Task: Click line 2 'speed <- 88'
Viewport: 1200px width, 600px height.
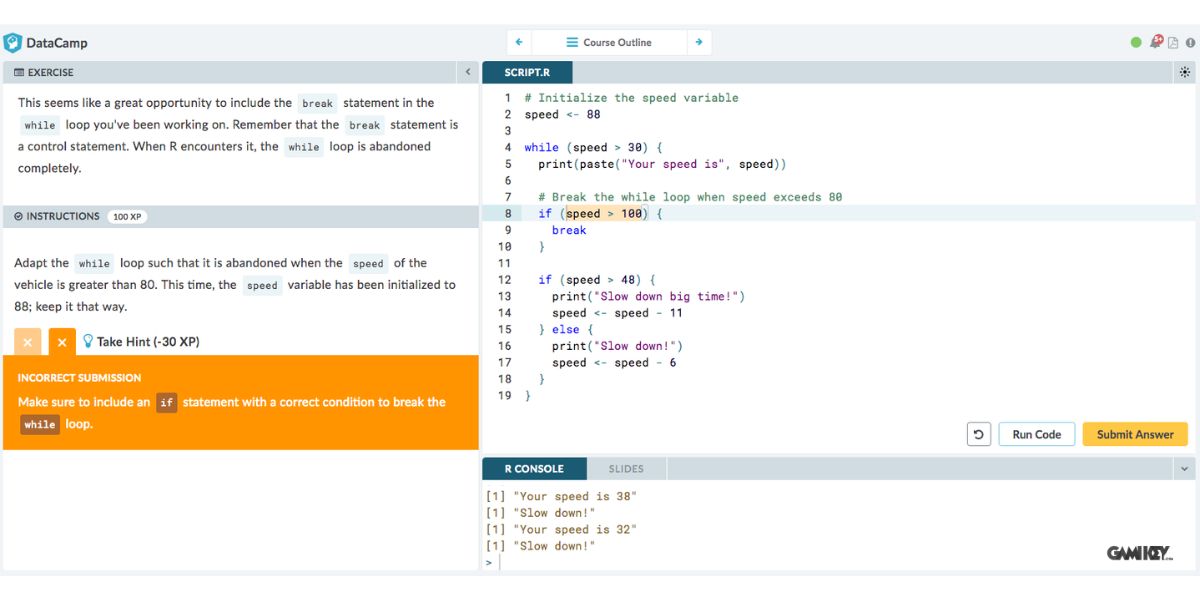Action: 562,114
